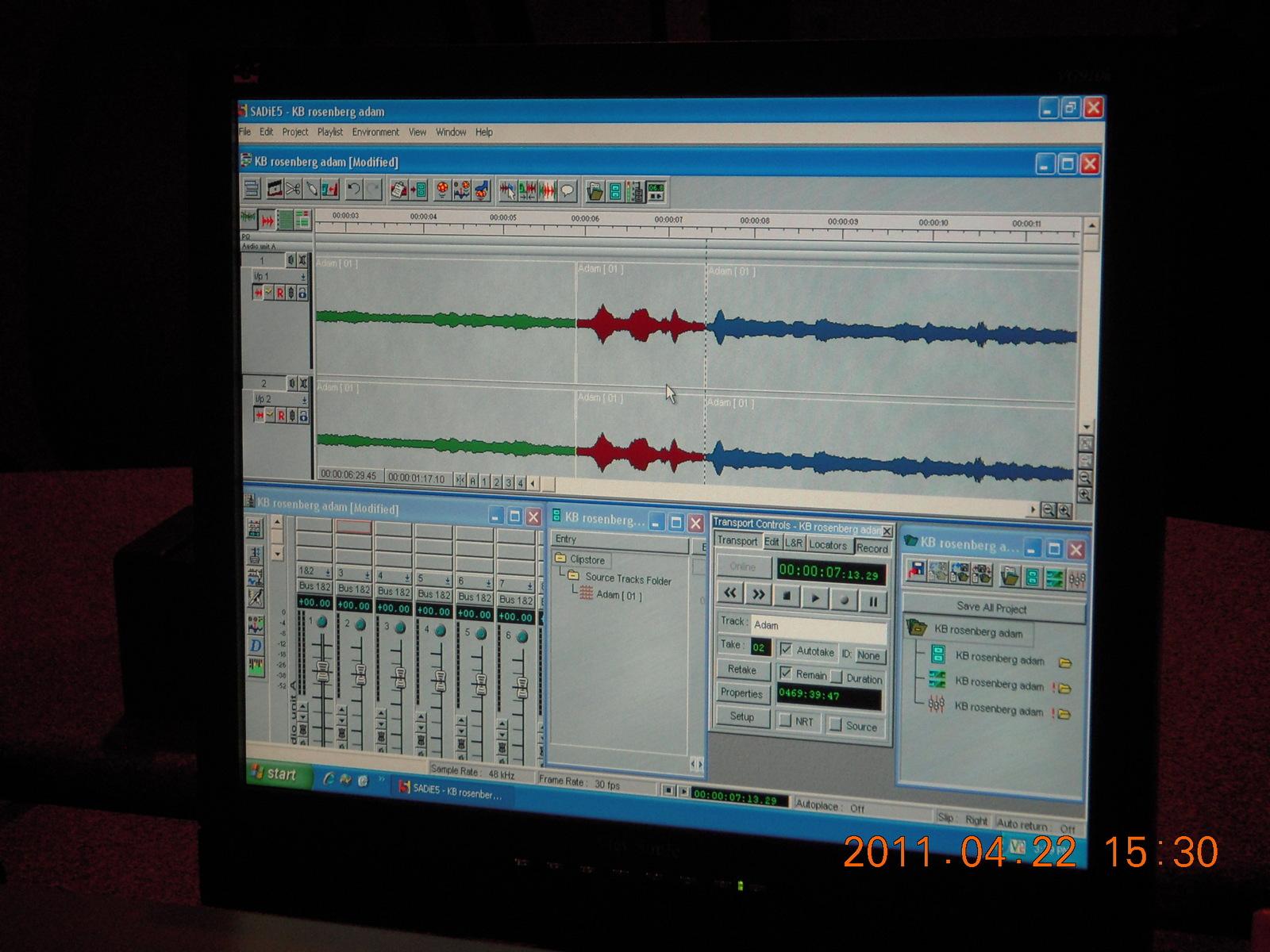Click mixer channel 1 fader handle
The width and height of the screenshot is (1270, 952).
322,671
